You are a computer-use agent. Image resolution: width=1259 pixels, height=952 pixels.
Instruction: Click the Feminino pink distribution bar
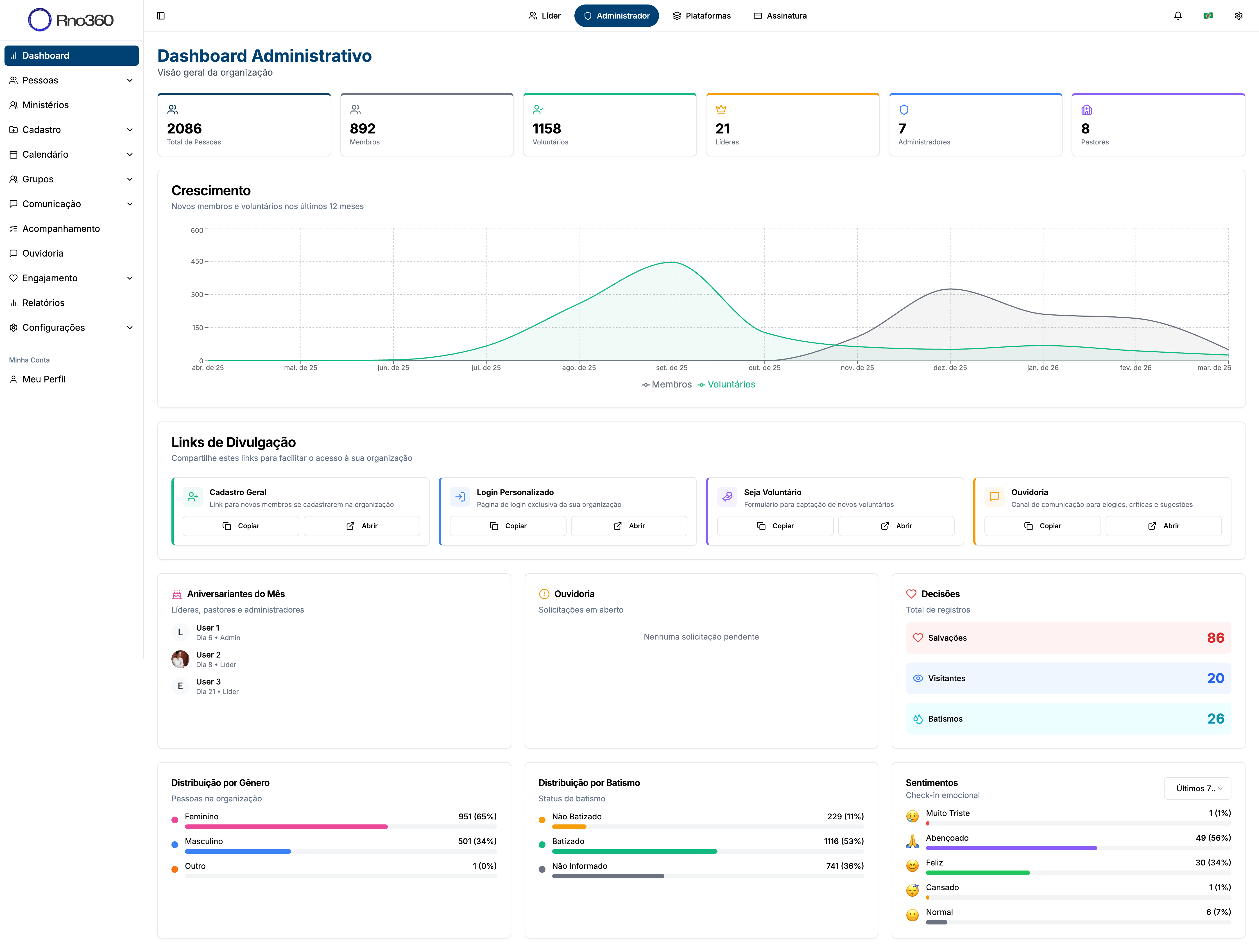click(286, 827)
